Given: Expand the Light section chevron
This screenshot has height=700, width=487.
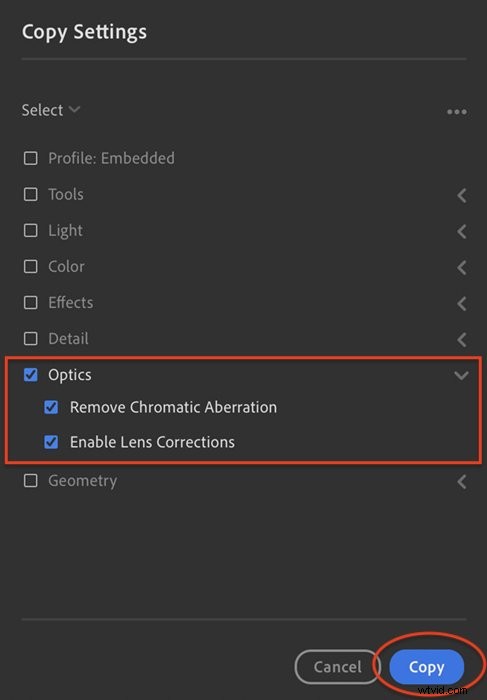Looking at the screenshot, I should click(x=462, y=231).
